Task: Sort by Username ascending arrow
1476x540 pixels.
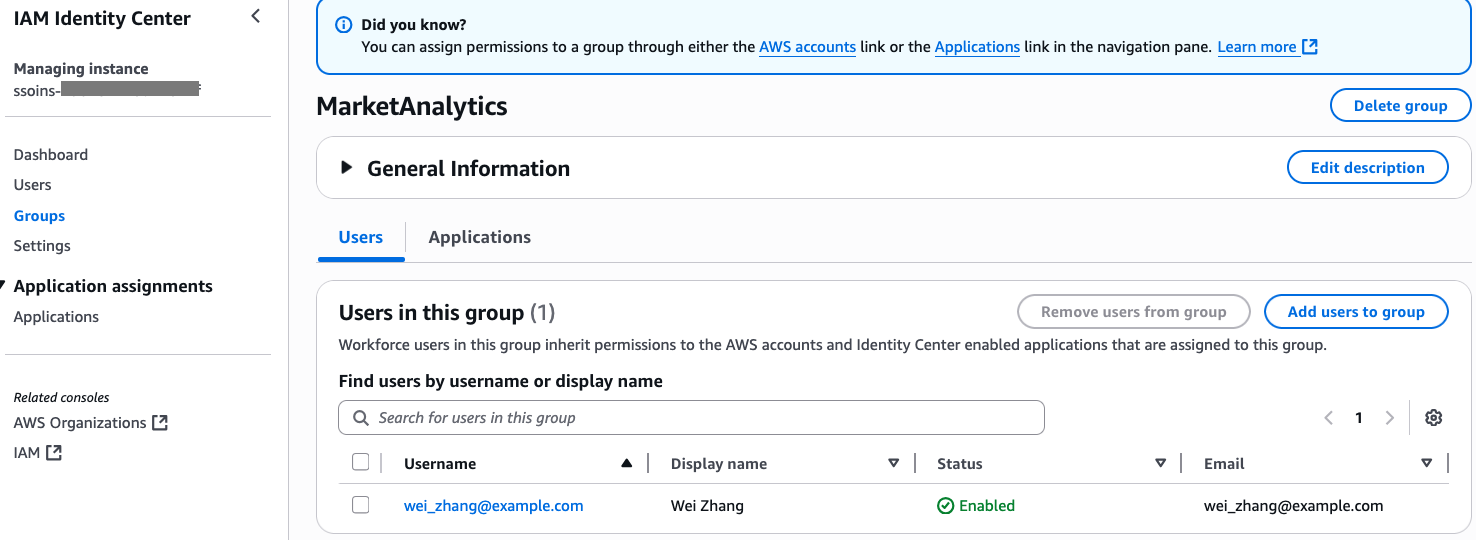Action: point(627,463)
